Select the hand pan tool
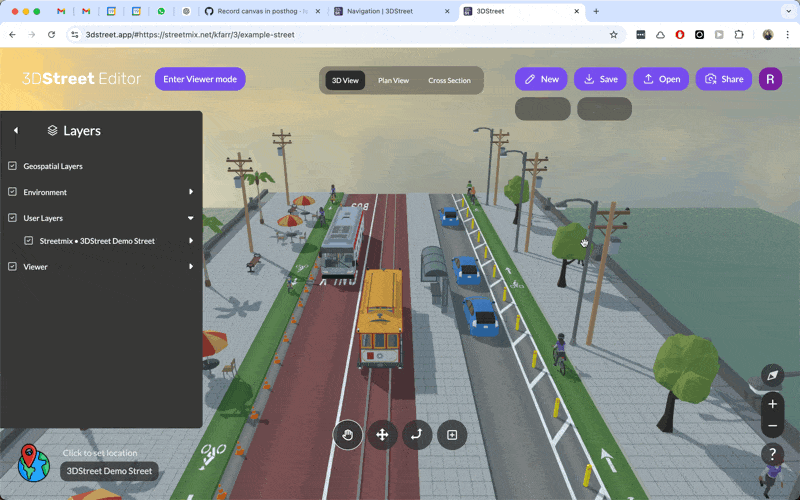The image size is (800, 500). 348,435
